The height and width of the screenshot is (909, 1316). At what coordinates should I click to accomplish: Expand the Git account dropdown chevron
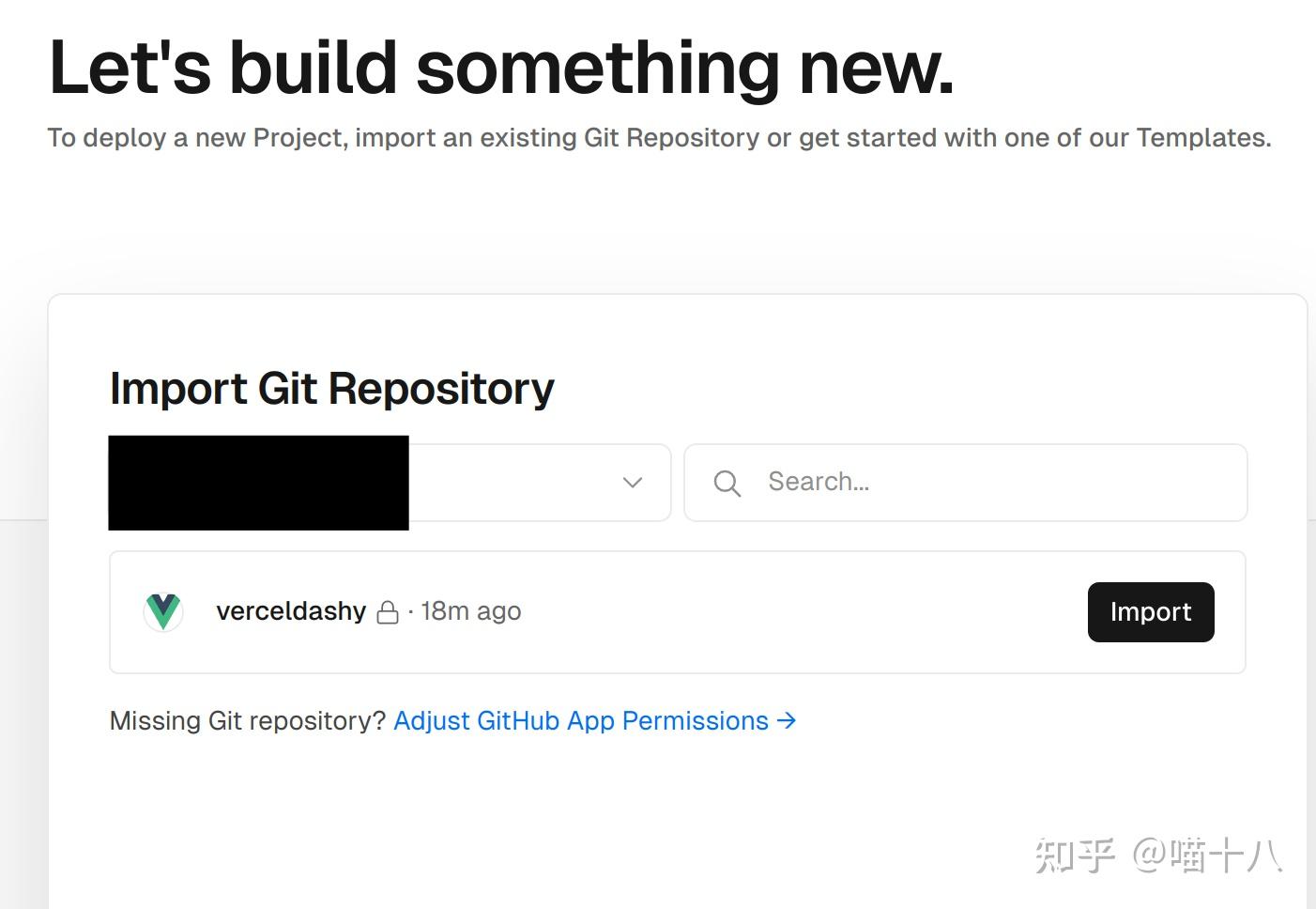click(633, 483)
